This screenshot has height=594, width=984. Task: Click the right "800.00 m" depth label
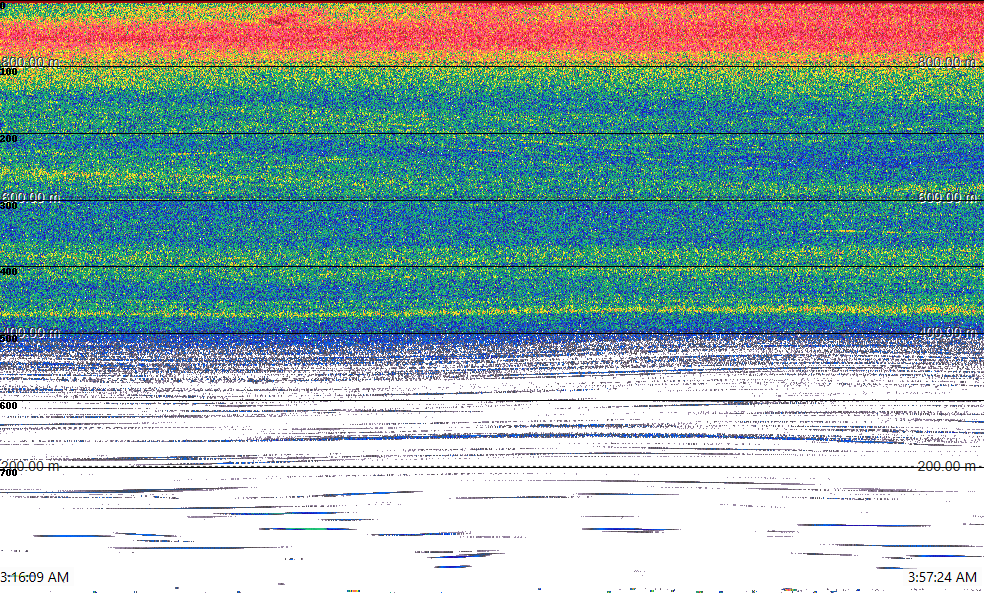point(949,61)
